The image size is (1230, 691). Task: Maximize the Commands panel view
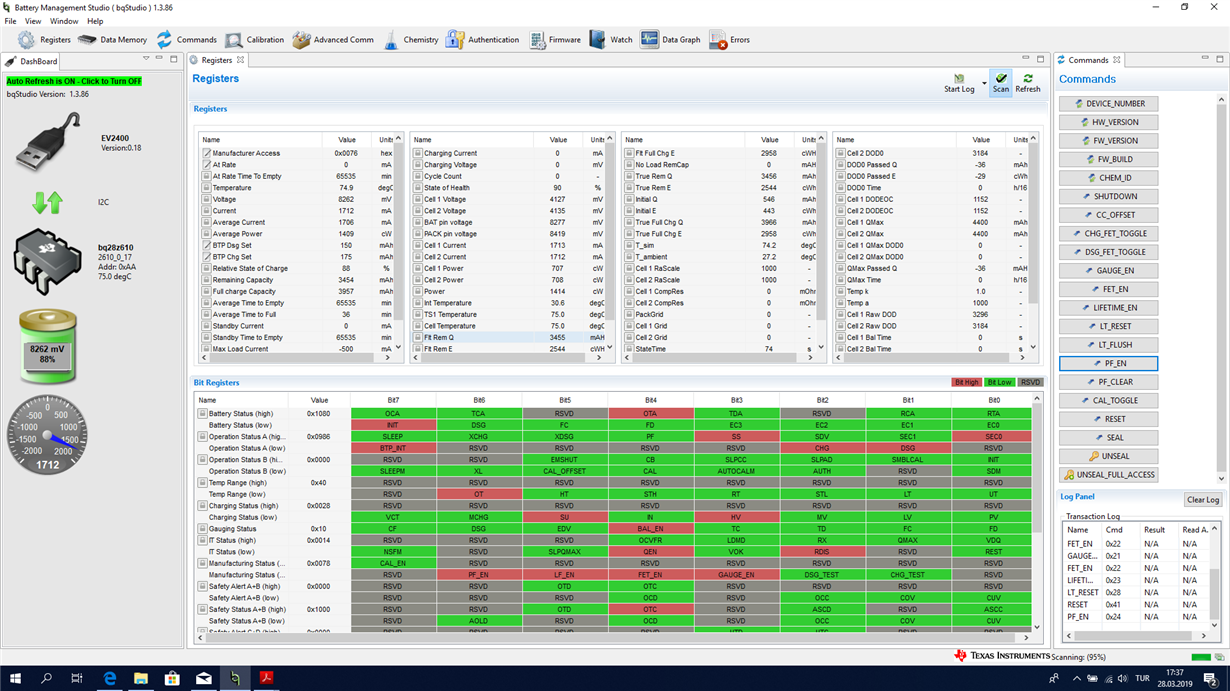1220,59
